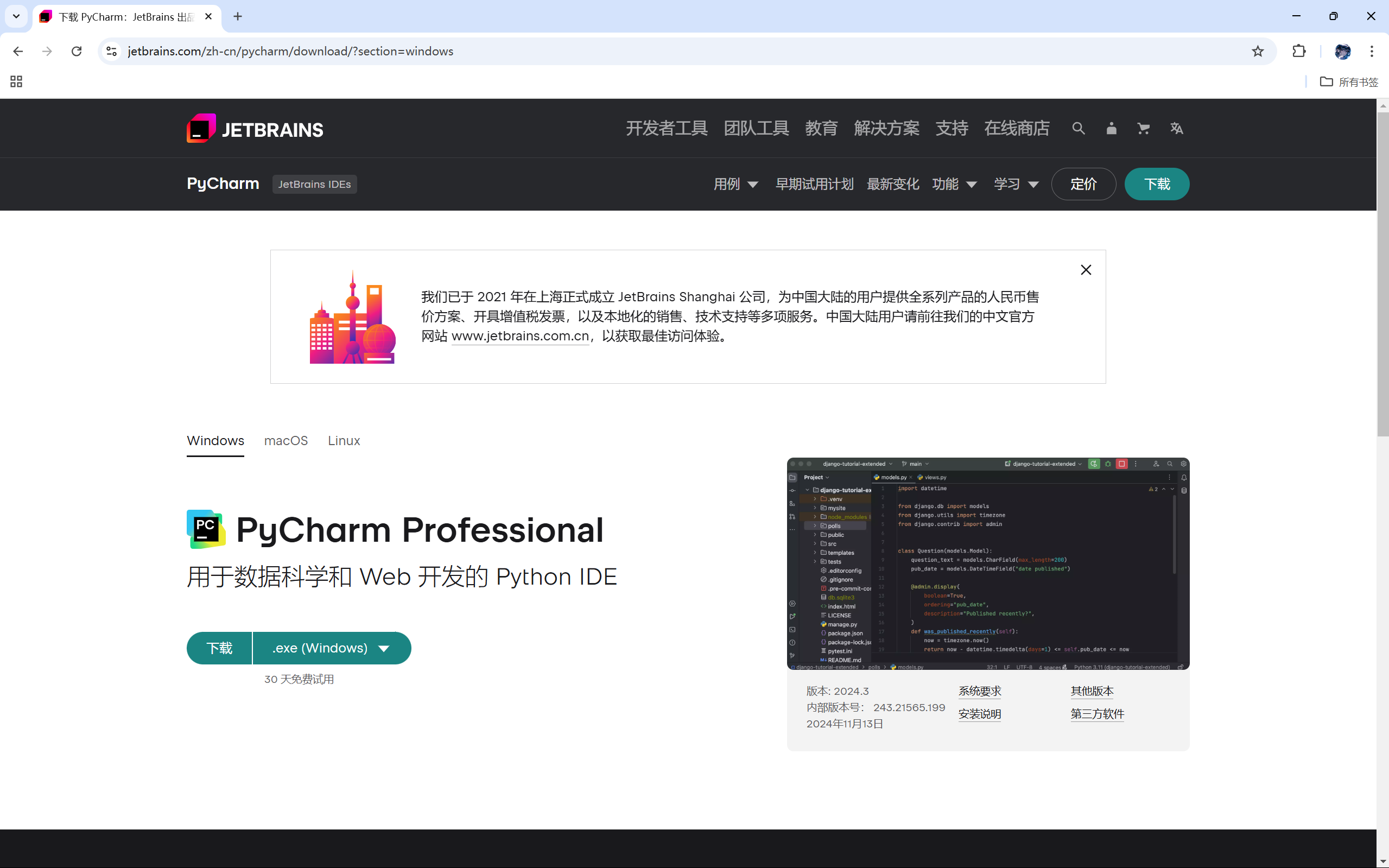Viewport: 1389px width, 868px height.
Task: Open the .exe (Windows) installer type dropdown
Action: [x=332, y=648]
